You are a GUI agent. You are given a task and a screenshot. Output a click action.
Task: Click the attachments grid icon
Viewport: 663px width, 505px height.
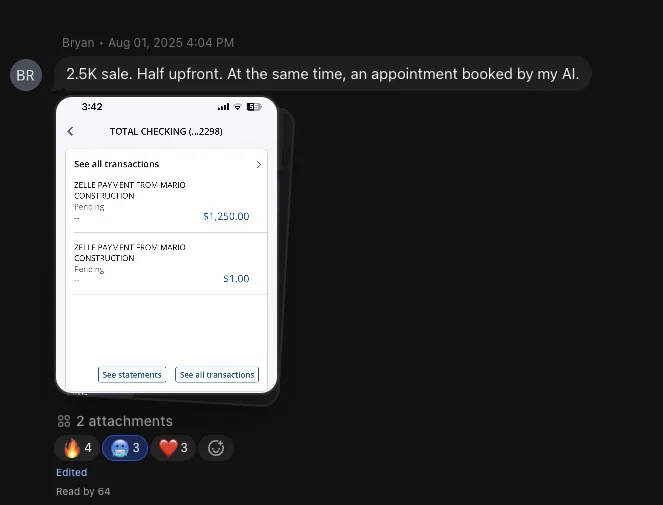[64, 421]
